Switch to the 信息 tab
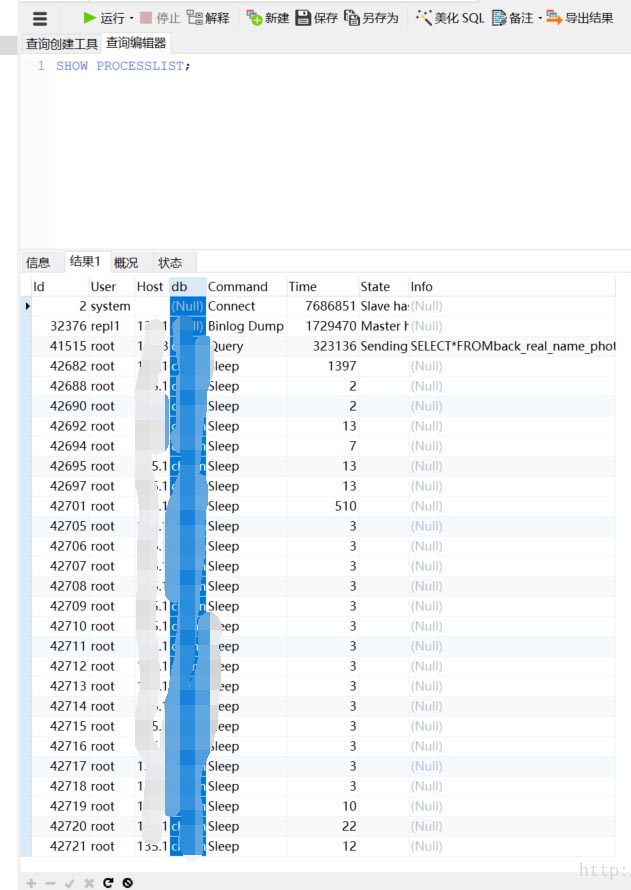The image size is (631, 890). pos(38,263)
